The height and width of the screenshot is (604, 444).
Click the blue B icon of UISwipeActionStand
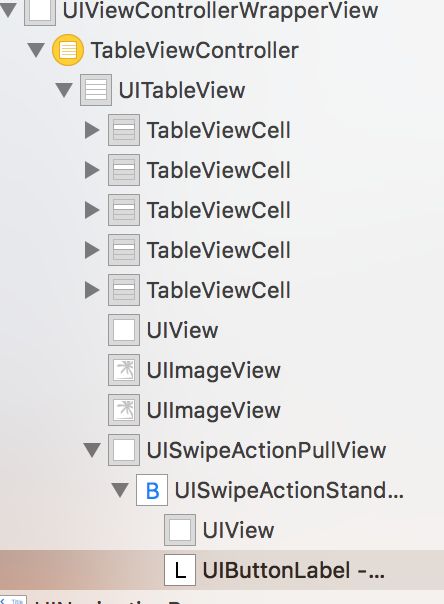click(x=152, y=490)
